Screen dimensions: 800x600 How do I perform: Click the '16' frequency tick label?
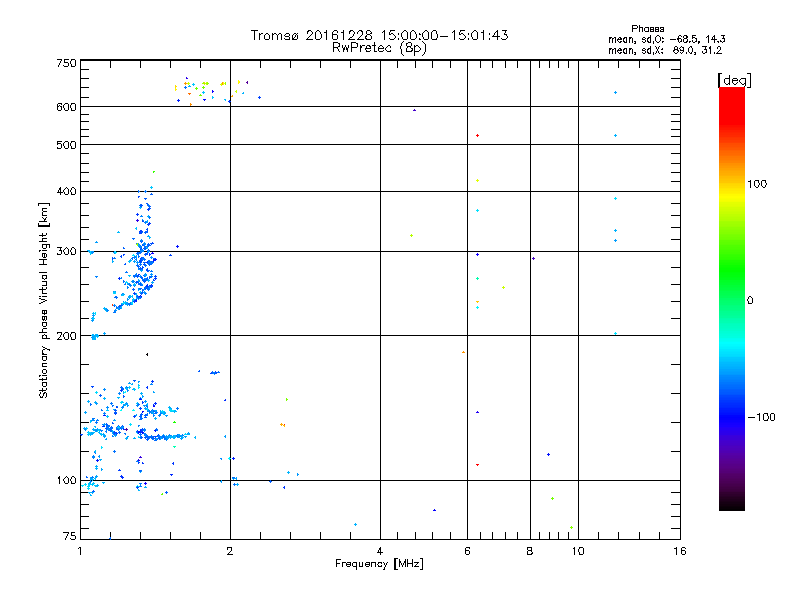click(x=680, y=551)
